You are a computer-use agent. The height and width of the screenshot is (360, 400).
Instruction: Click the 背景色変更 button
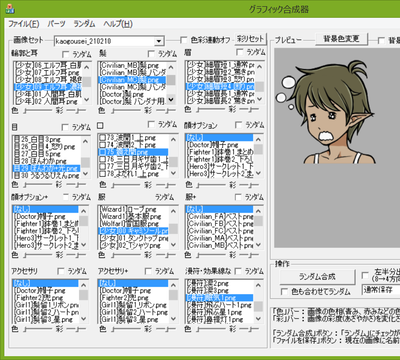(341, 39)
